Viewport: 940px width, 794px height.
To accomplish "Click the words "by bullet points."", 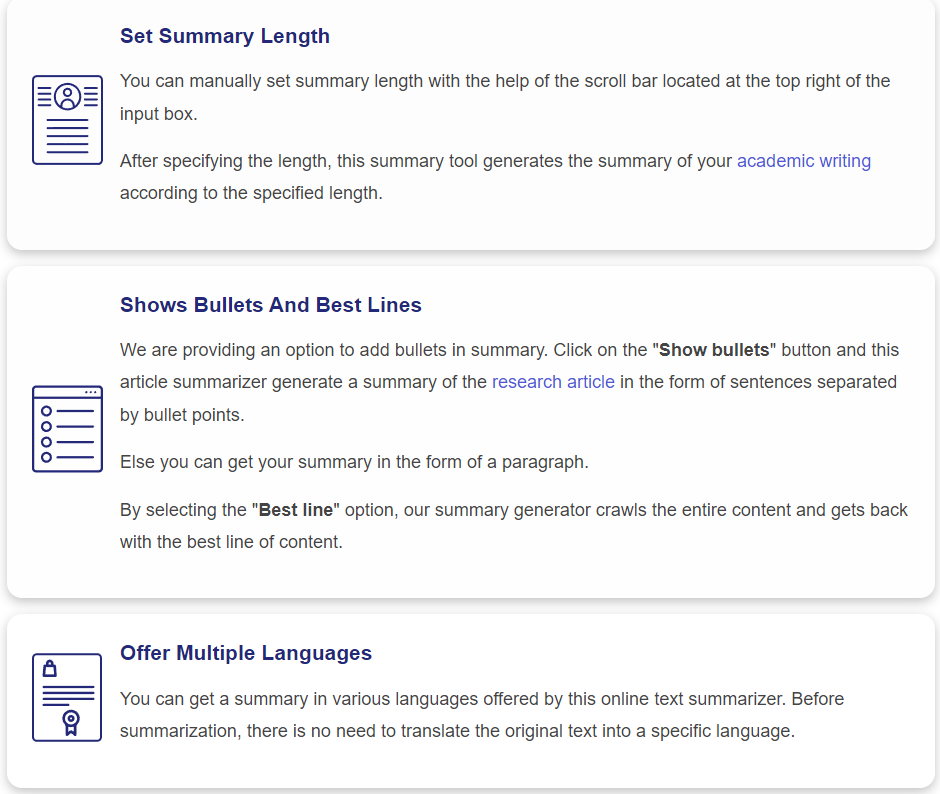I will (x=182, y=414).
